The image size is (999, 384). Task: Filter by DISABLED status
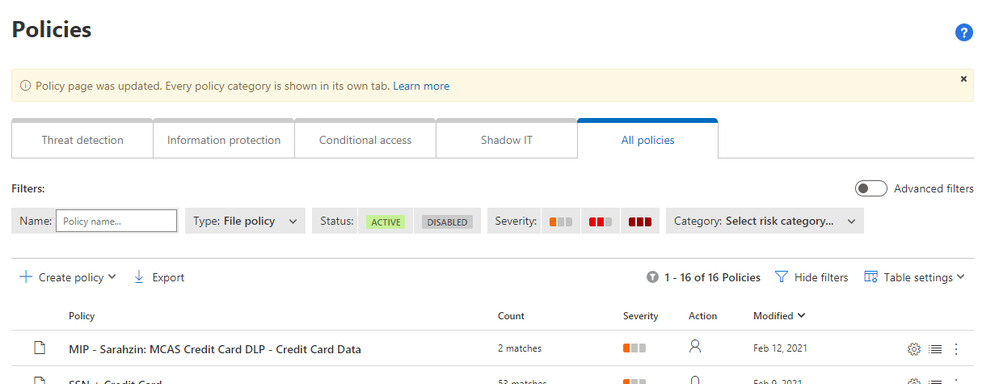pos(447,222)
